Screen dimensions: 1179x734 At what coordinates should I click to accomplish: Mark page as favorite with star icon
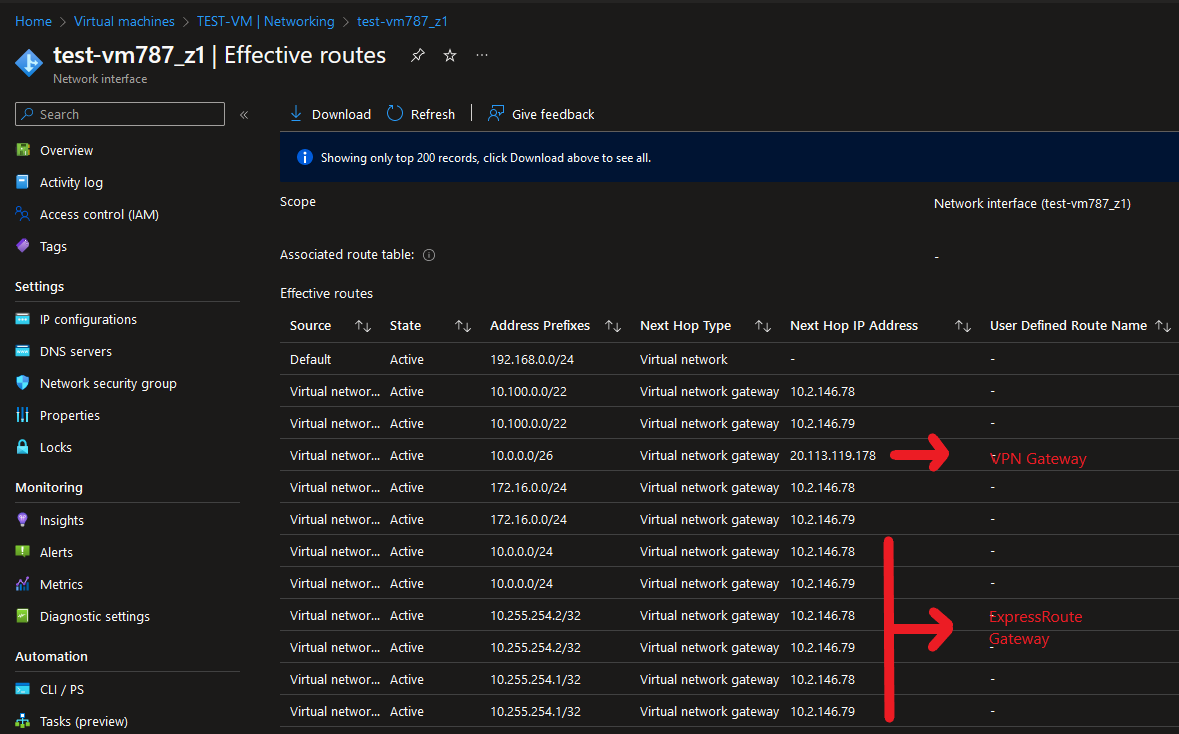(x=450, y=56)
